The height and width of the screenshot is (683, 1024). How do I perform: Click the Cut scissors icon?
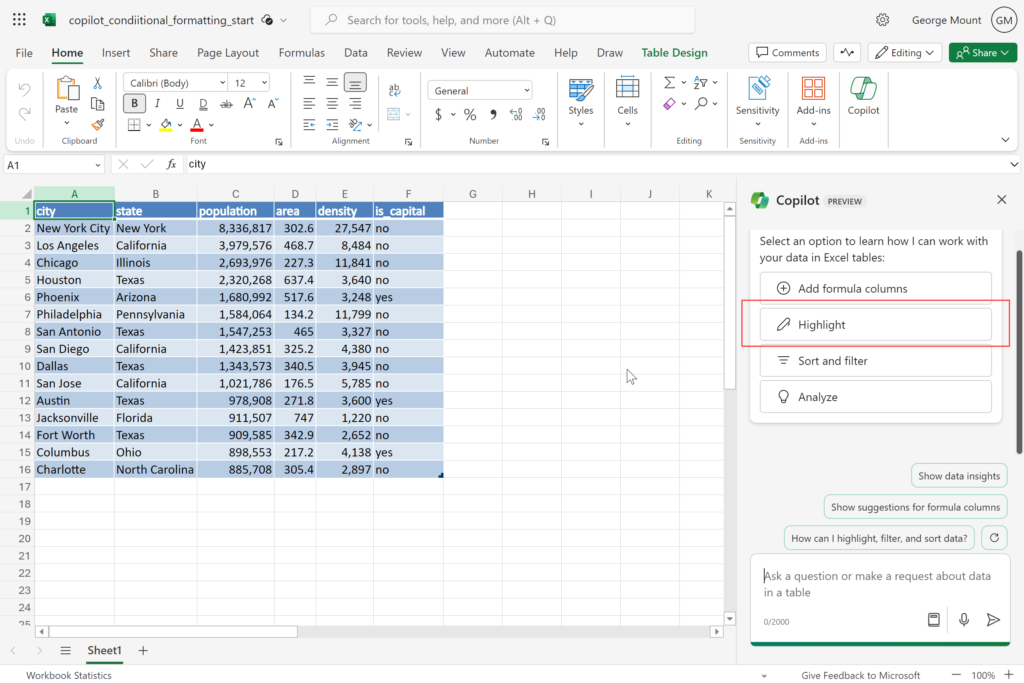(97, 83)
